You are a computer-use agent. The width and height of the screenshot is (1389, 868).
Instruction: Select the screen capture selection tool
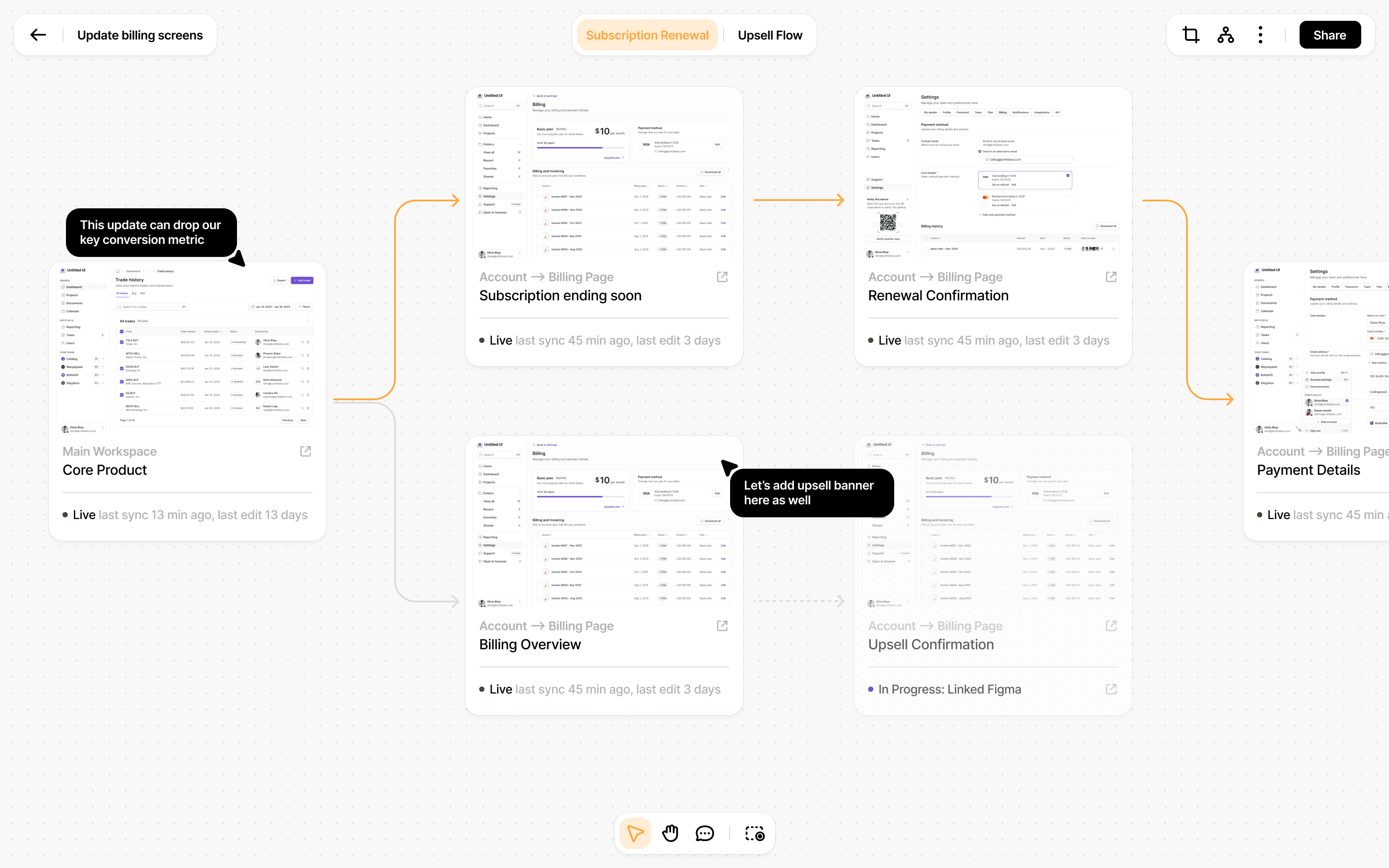(754, 833)
